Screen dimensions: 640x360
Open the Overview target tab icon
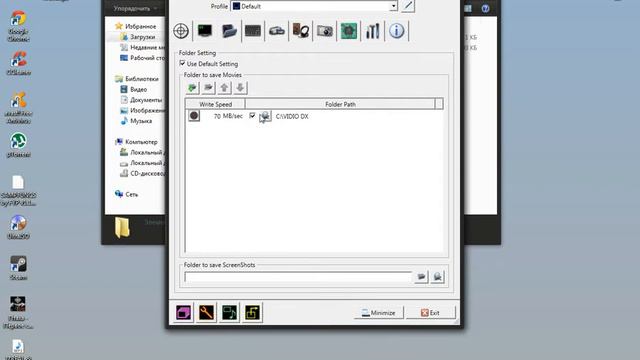coord(181,31)
